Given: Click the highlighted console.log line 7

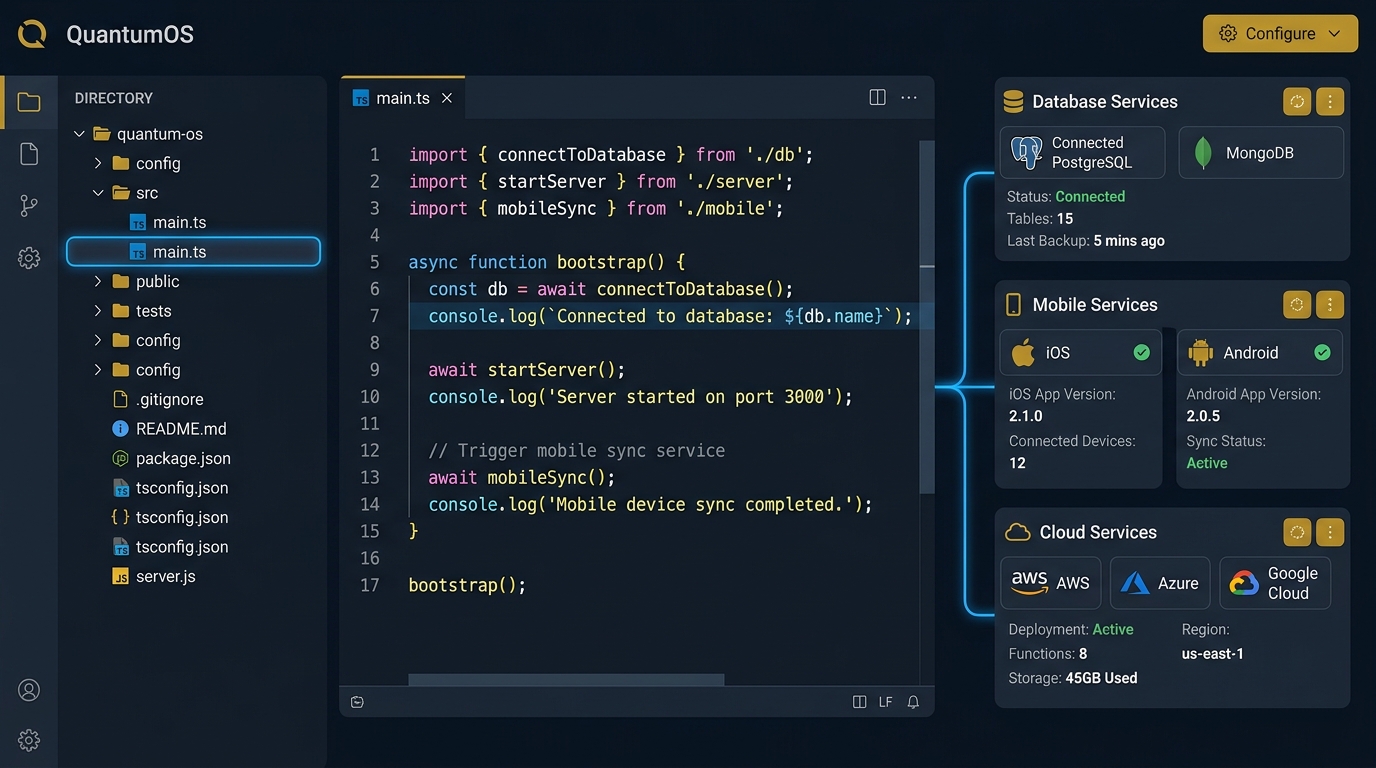Looking at the screenshot, I should tap(671, 316).
